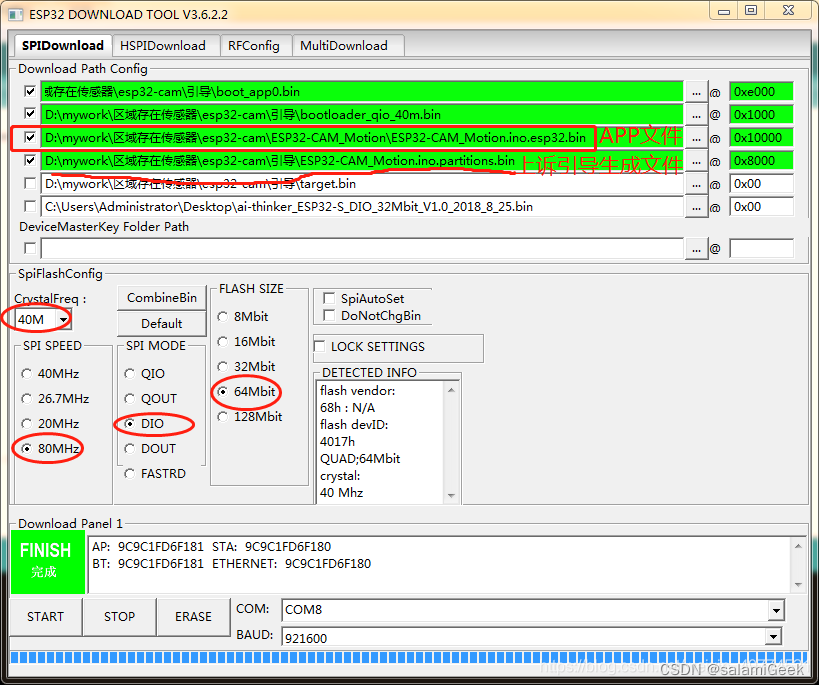Click the browse button for bootloader_qio_40m.bin row
819x685 pixels.
click(x=696, y=115)
